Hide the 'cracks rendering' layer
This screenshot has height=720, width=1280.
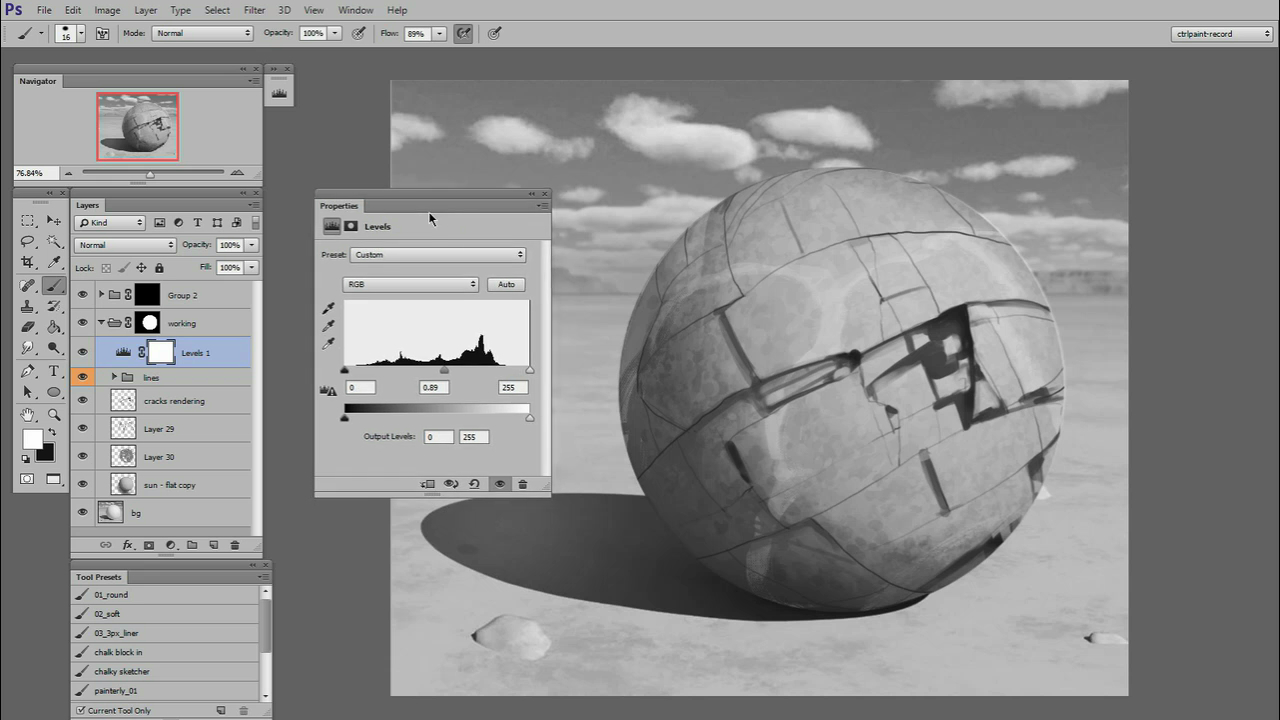click(83, 401)
